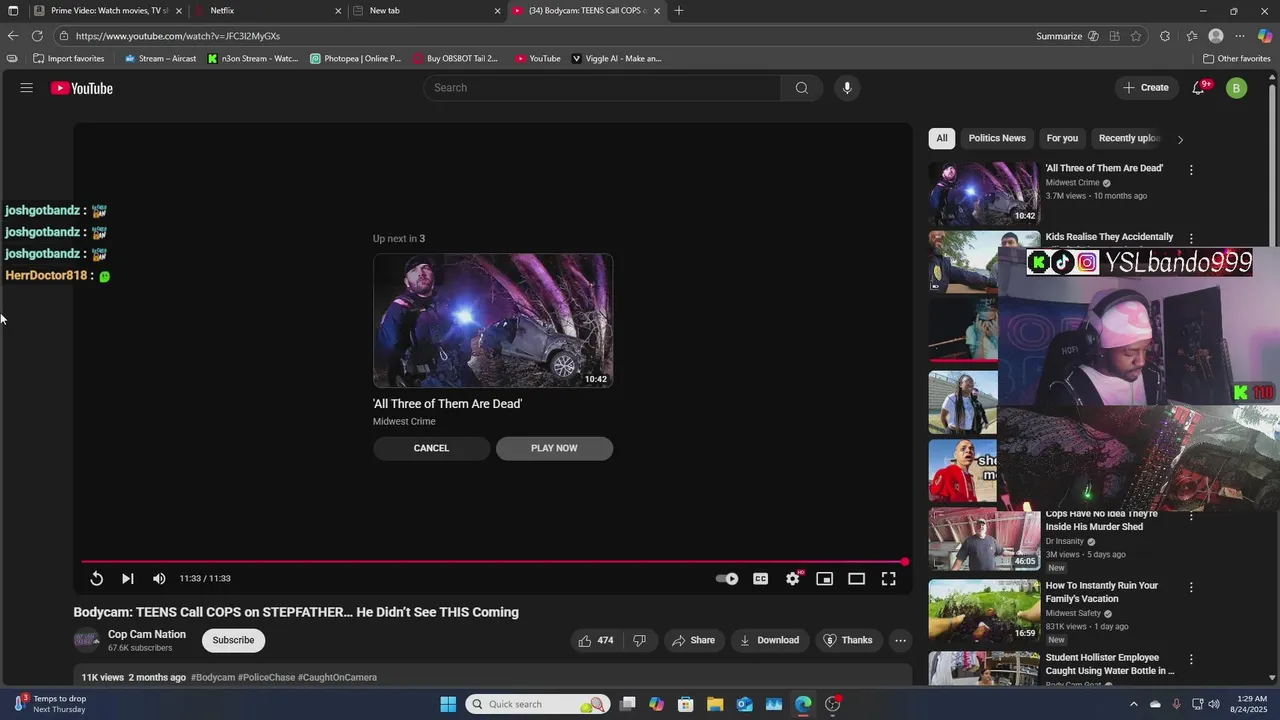Click the taskbar volume icon
The width and height of the screenshot is (1280, 720).
[x=1215, y=704]
